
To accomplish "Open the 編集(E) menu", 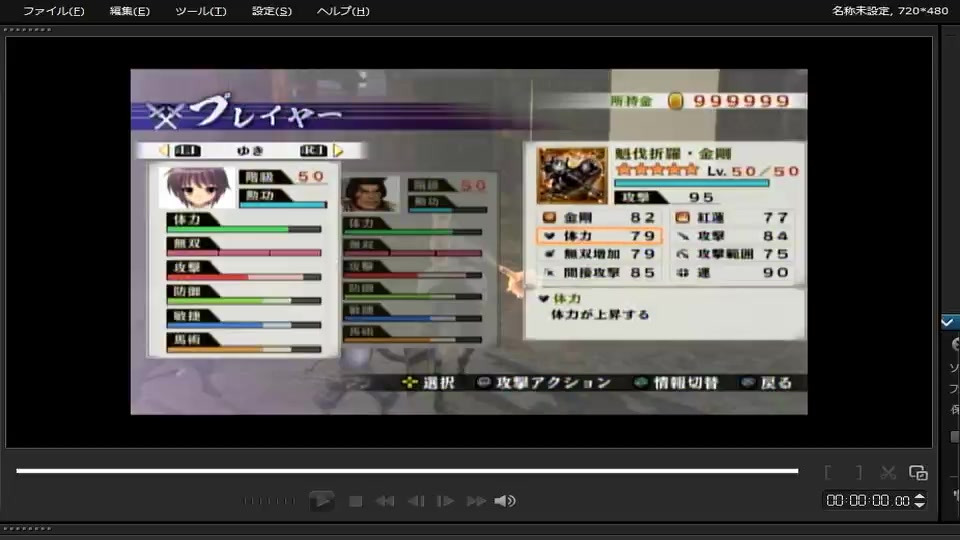I will [x=129, y=11].
